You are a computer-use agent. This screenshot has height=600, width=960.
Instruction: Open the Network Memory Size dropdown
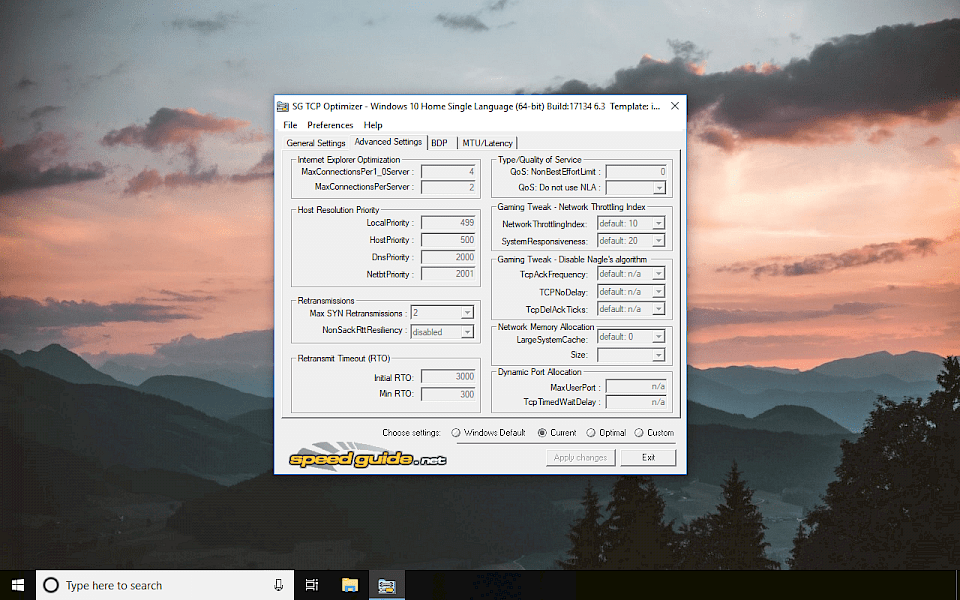pos(658,355)
